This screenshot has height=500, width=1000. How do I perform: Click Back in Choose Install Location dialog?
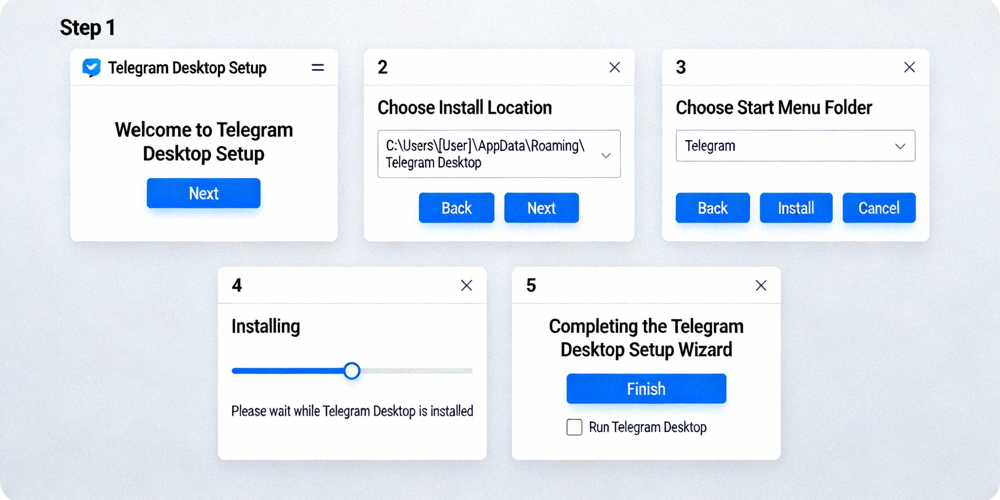point(456,208)
